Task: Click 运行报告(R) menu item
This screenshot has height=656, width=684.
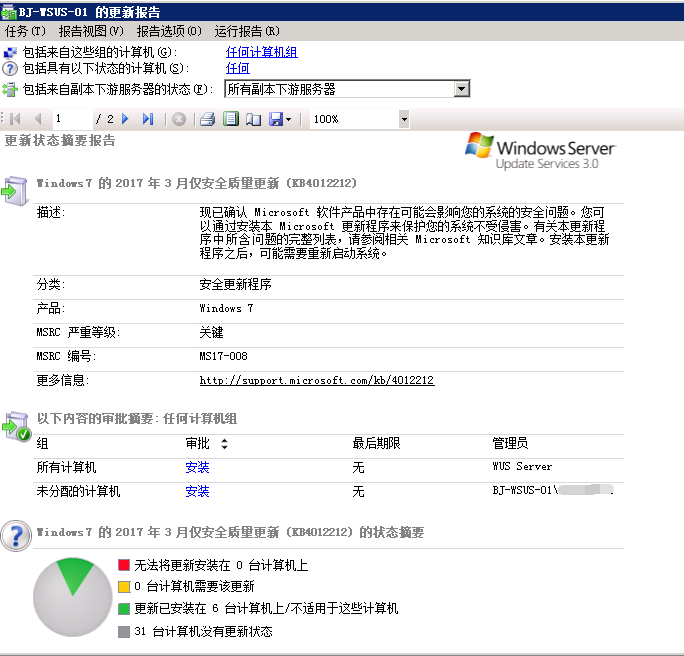Action: 247,31
